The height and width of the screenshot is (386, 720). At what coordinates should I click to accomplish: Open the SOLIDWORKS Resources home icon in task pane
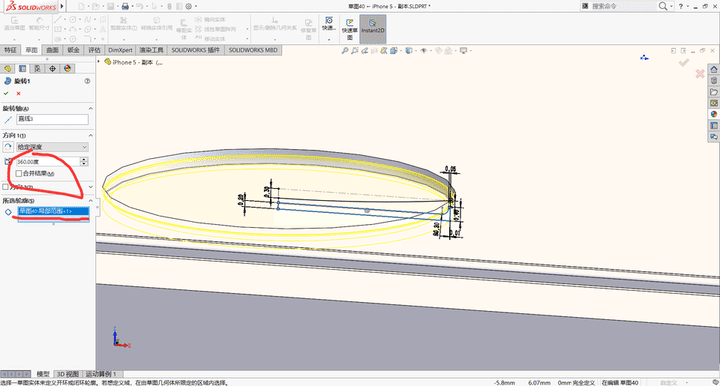[x=714, y=69]
